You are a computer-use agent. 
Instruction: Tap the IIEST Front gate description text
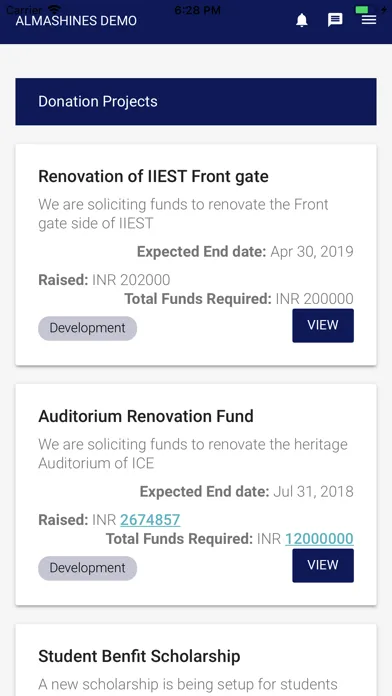click(183, 214)
